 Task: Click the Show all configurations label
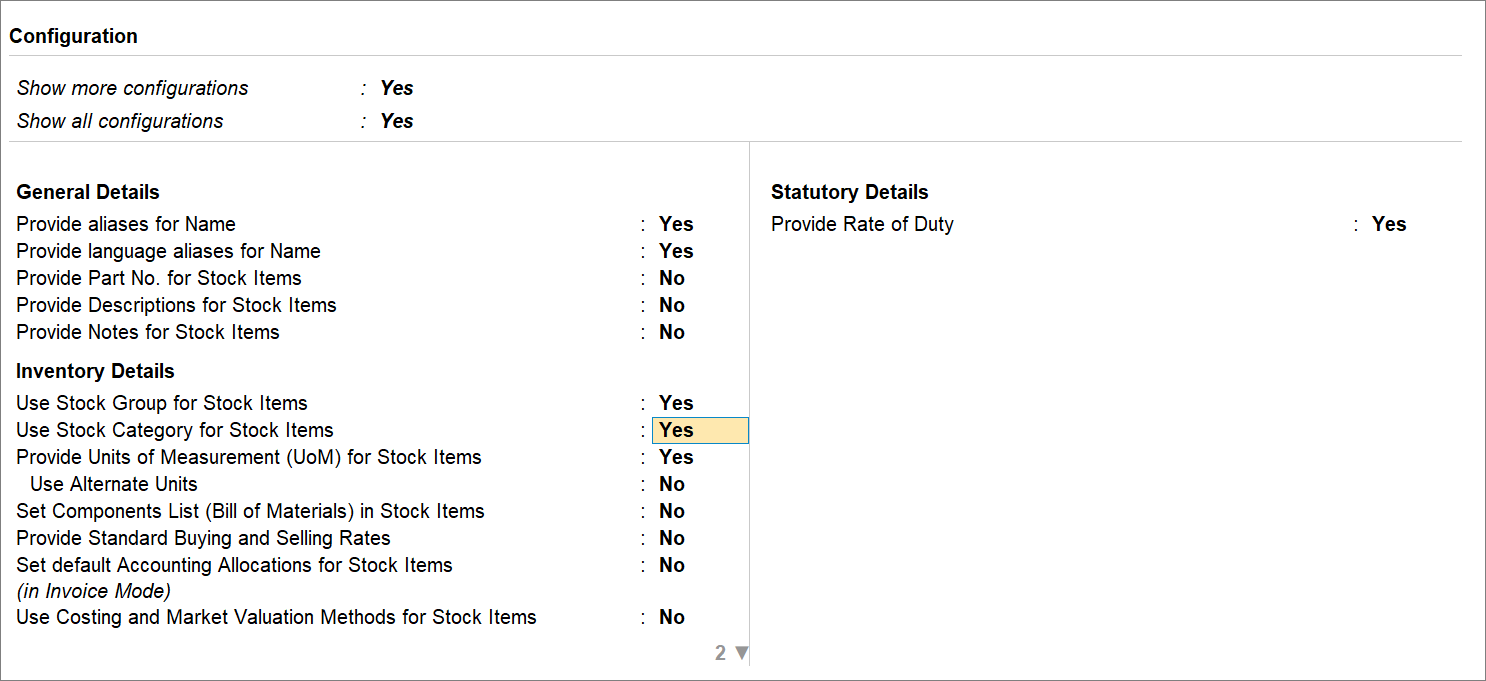120,121
